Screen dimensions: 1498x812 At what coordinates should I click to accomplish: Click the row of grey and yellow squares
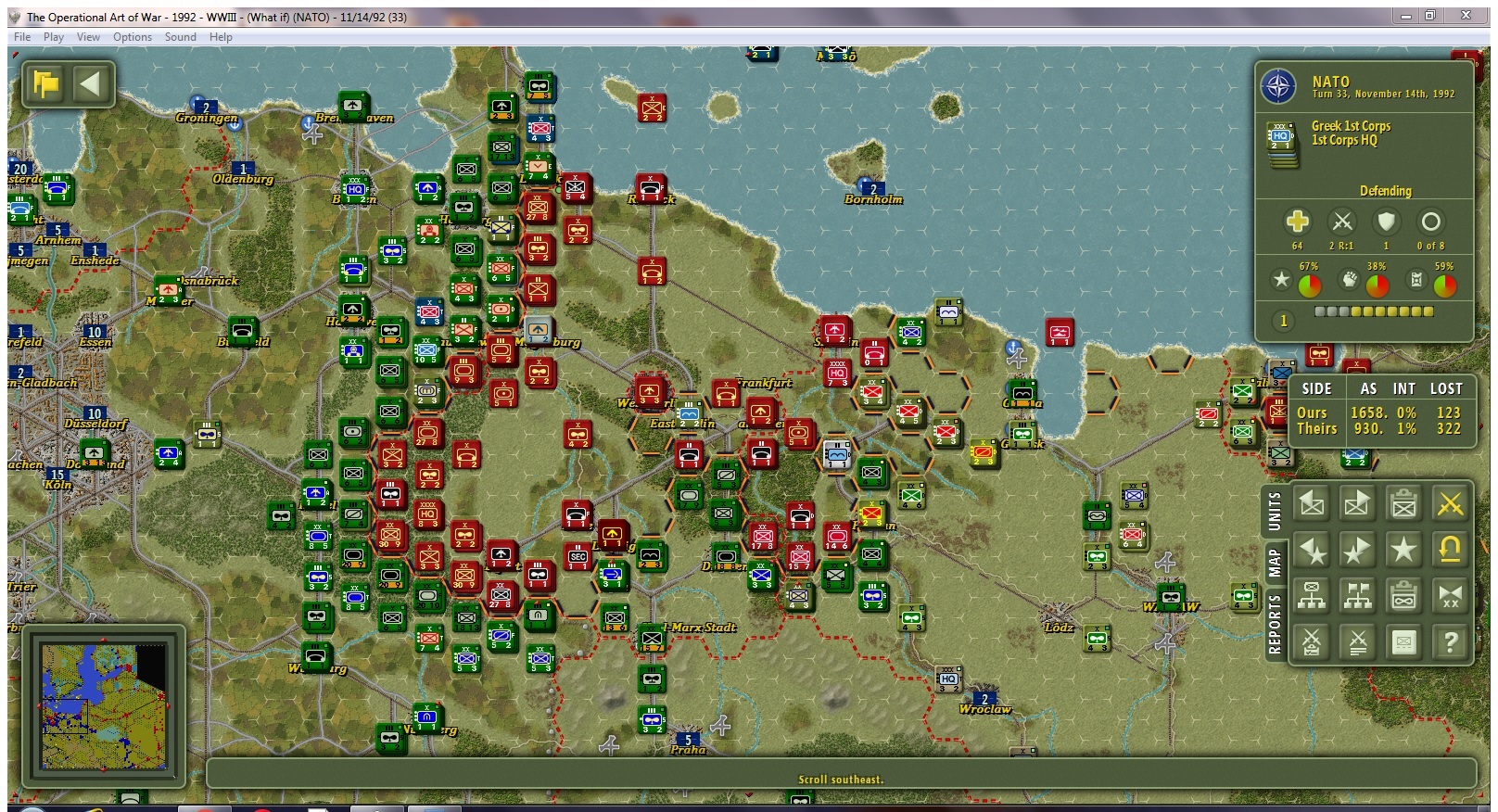click(x=1375, y=312)
